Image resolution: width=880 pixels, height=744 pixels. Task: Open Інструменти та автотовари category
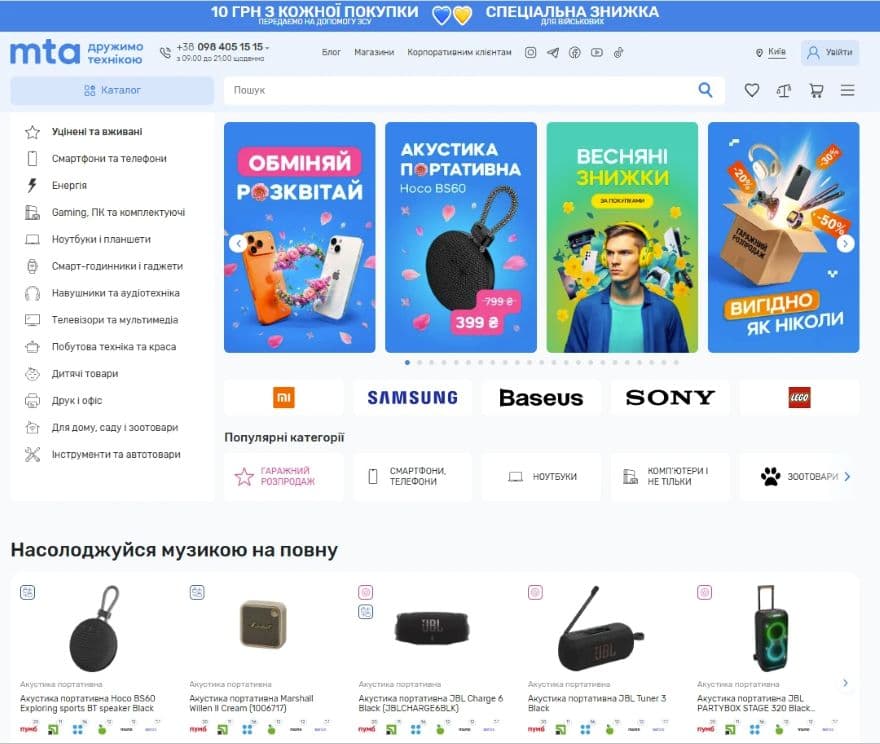[116, 454]
